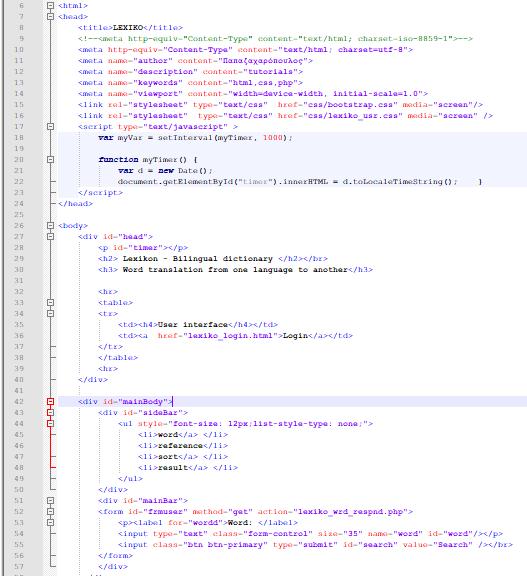Click "css/bootstrap.css" href value

tap(350, 105)
